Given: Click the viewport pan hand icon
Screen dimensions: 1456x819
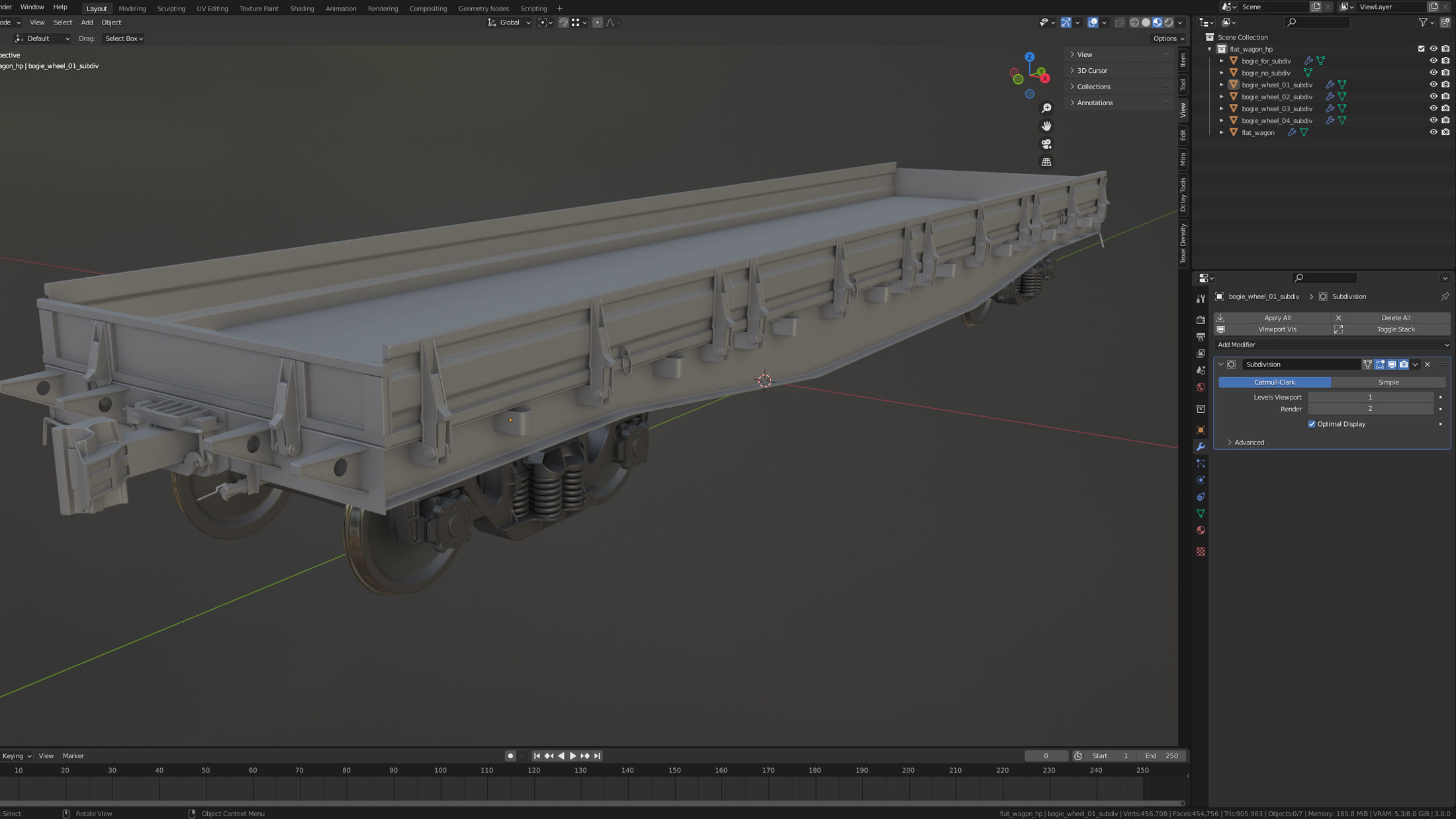Looking at the screenshot, I should pos(1046,126).
